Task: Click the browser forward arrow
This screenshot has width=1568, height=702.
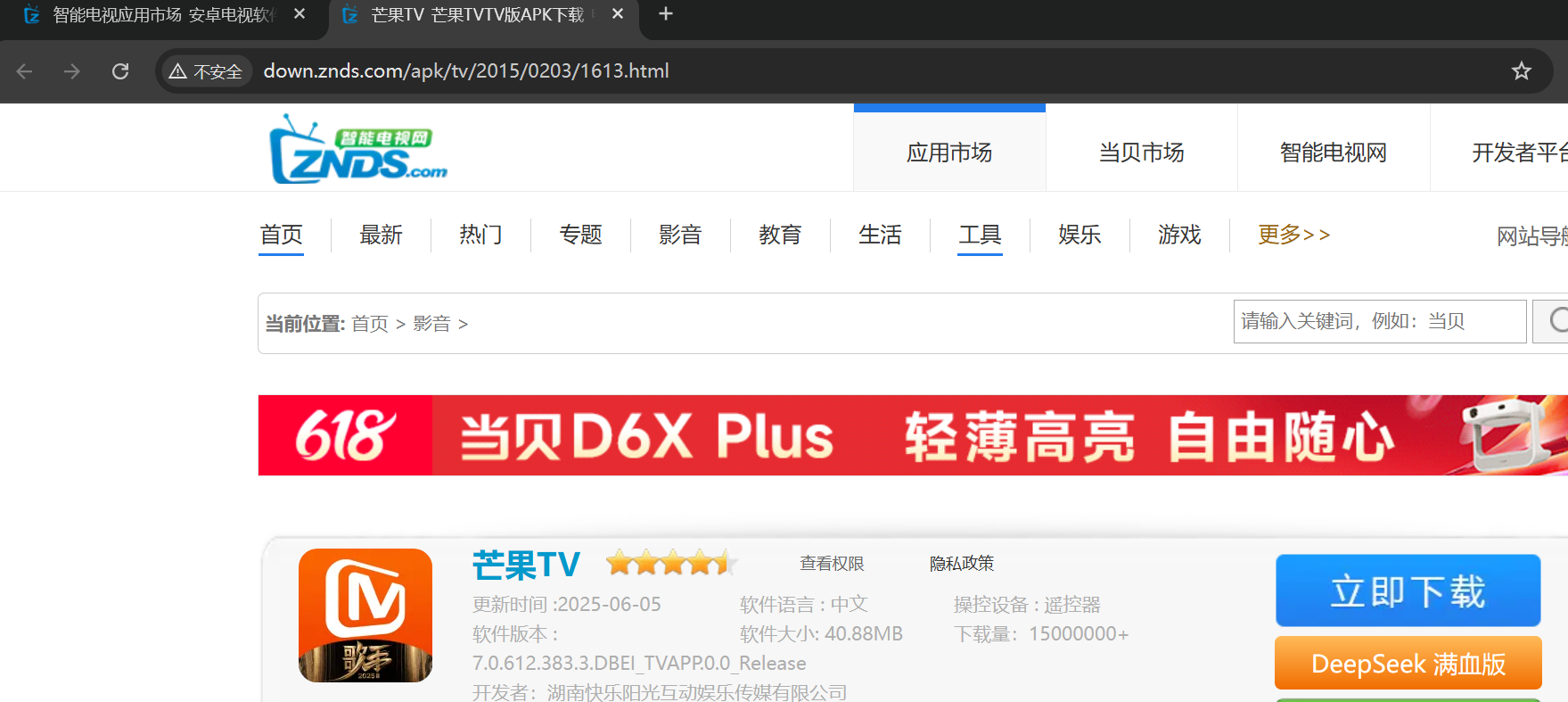Action: (72, 71)
